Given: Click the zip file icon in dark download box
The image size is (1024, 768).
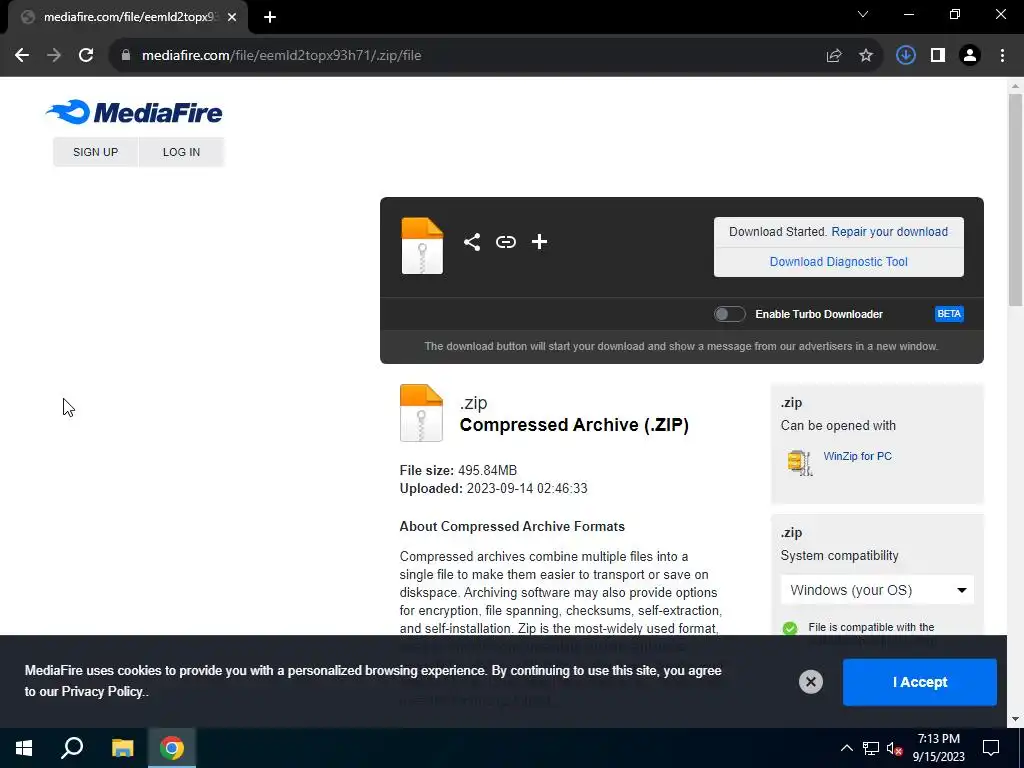Looking at the screenshot, I should tap(422, 246).
